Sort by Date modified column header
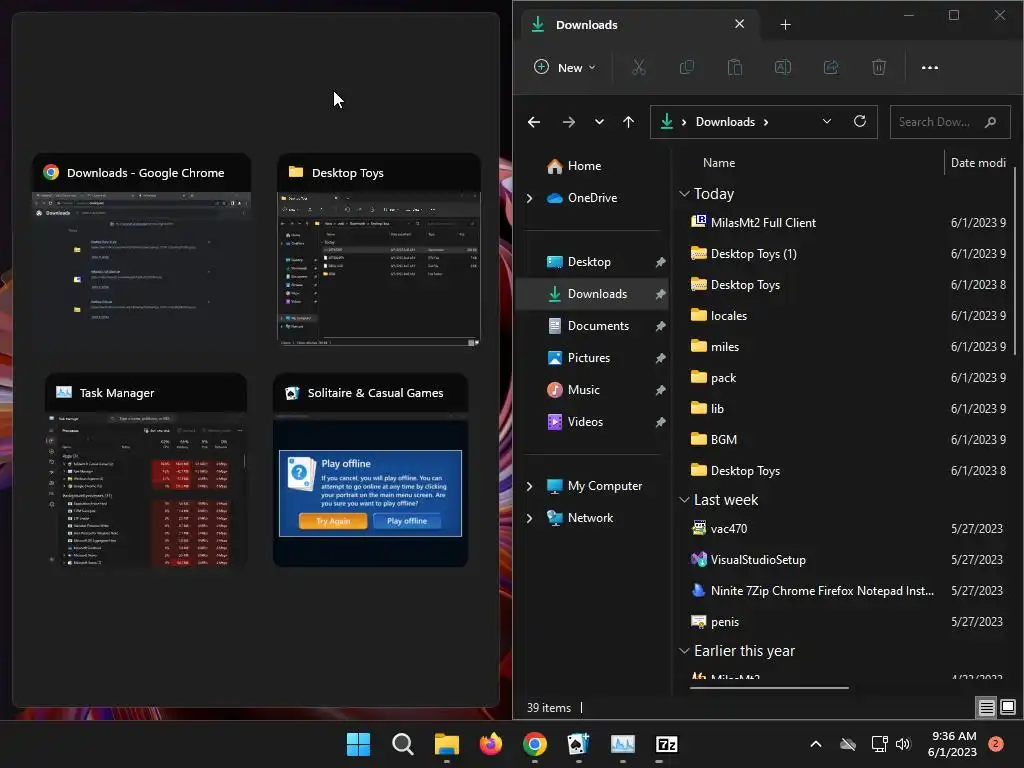 click(x=978, y=163)
